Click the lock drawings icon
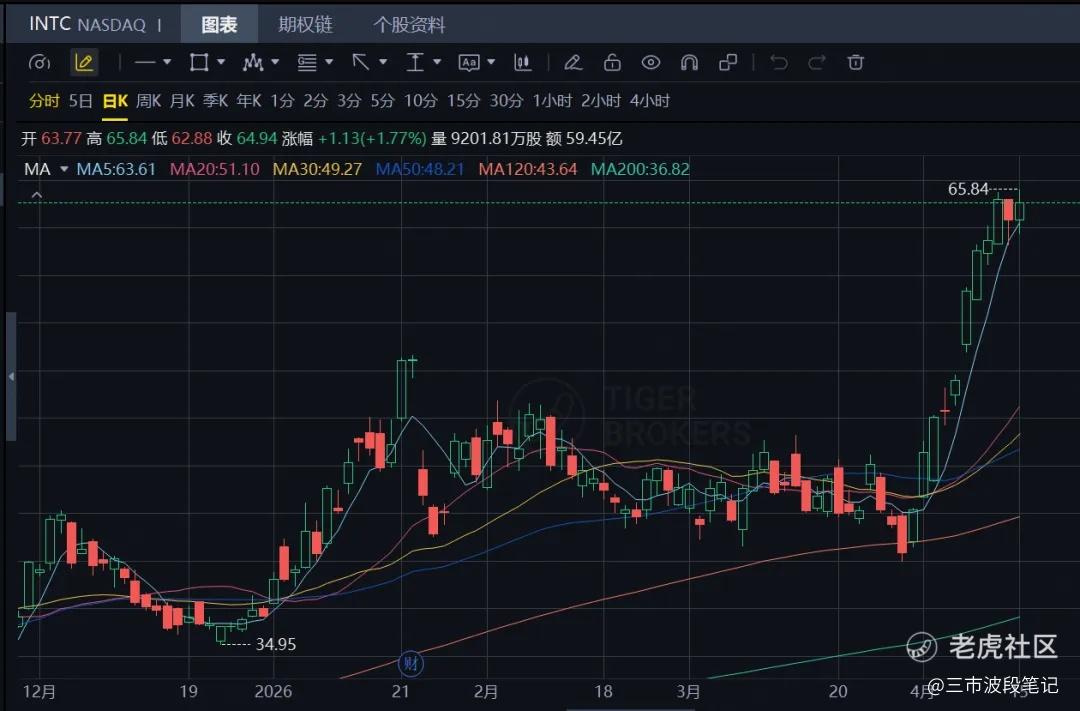Viewport: 1080px width, 711px height. [x=612, y=63]
